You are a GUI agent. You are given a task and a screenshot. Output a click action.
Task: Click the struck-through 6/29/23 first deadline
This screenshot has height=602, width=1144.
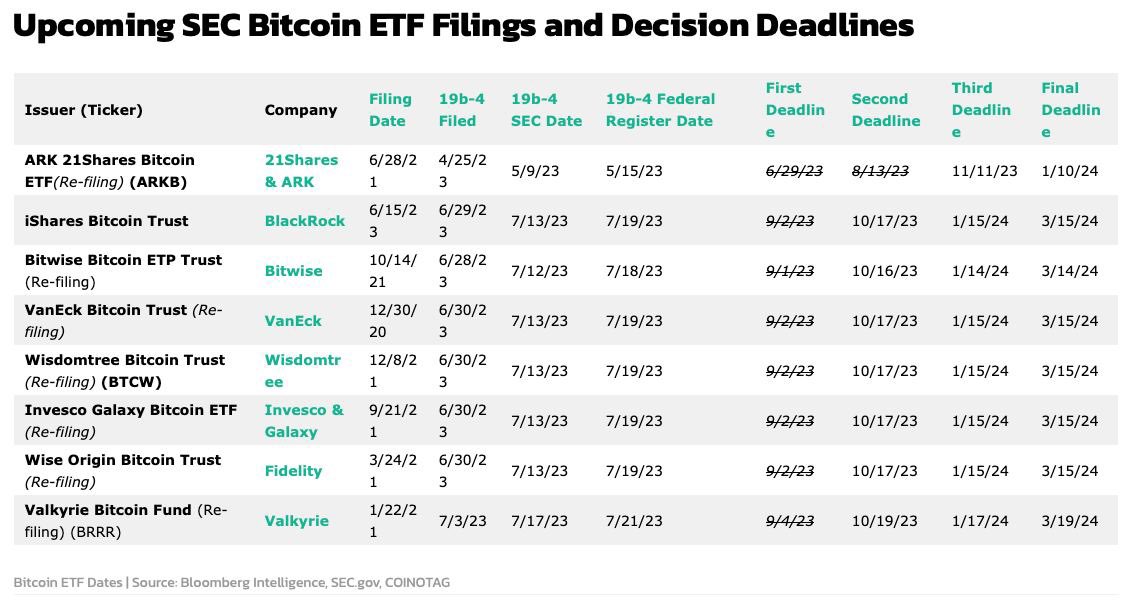(x=794, y=171)
